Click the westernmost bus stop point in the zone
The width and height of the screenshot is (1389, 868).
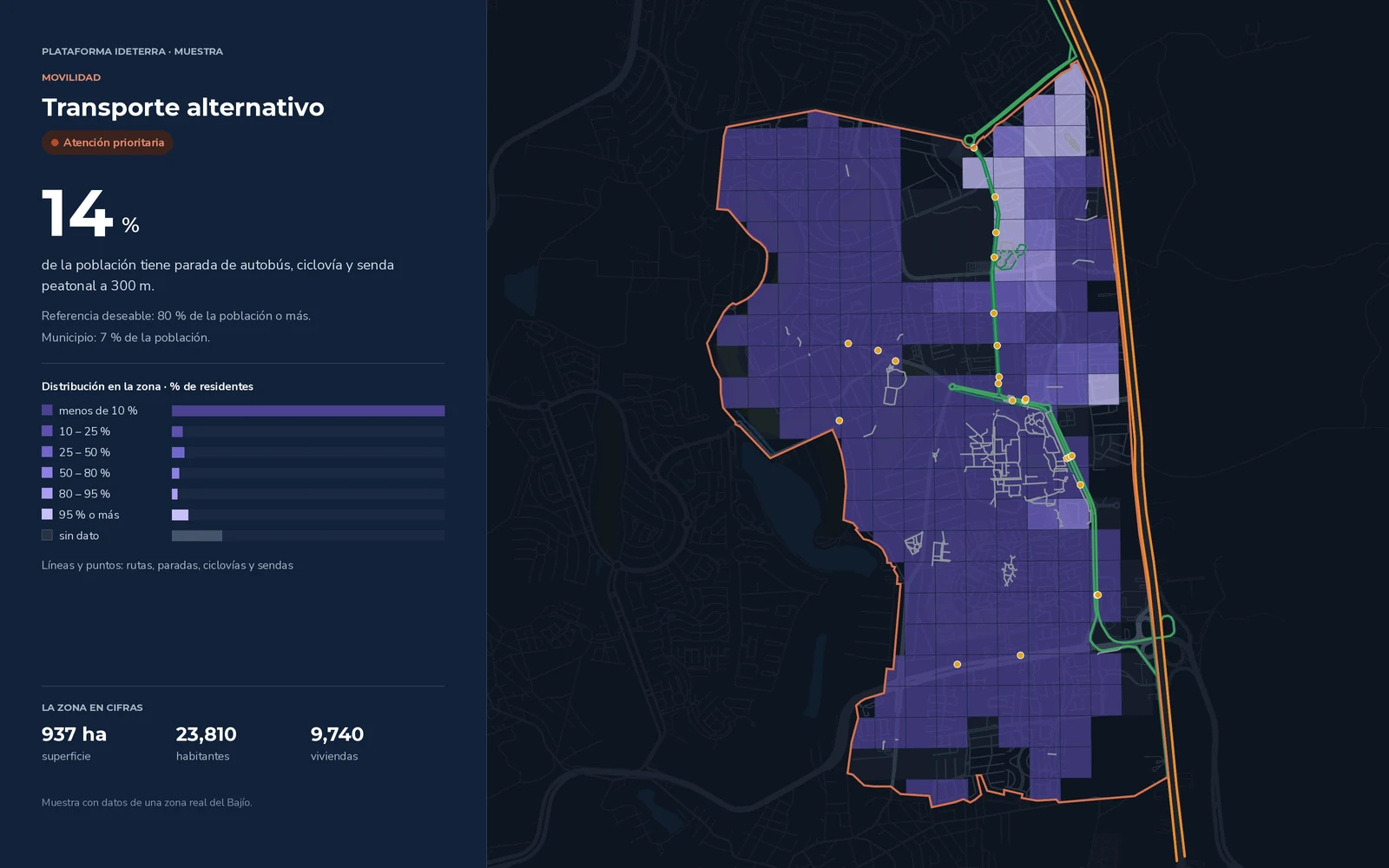pyautogui.click(x=839, y=420)
